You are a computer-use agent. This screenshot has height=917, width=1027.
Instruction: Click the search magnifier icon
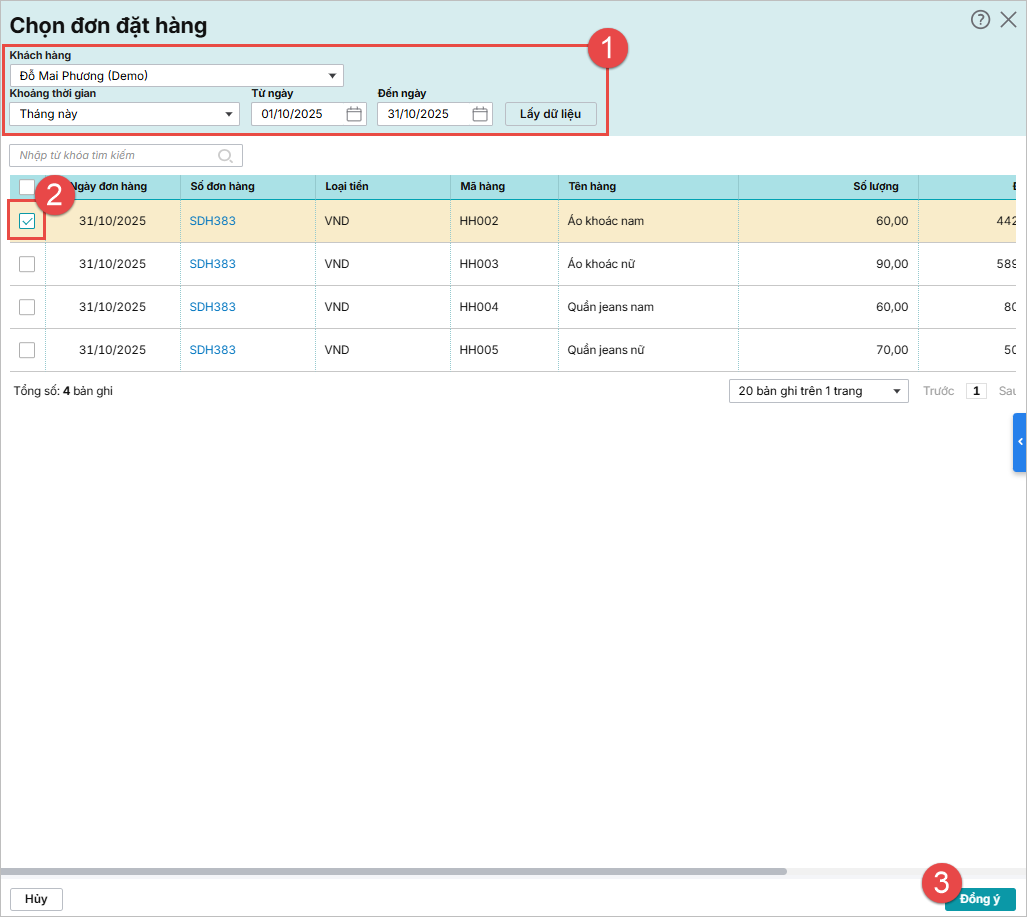click(x=226, y=155)
